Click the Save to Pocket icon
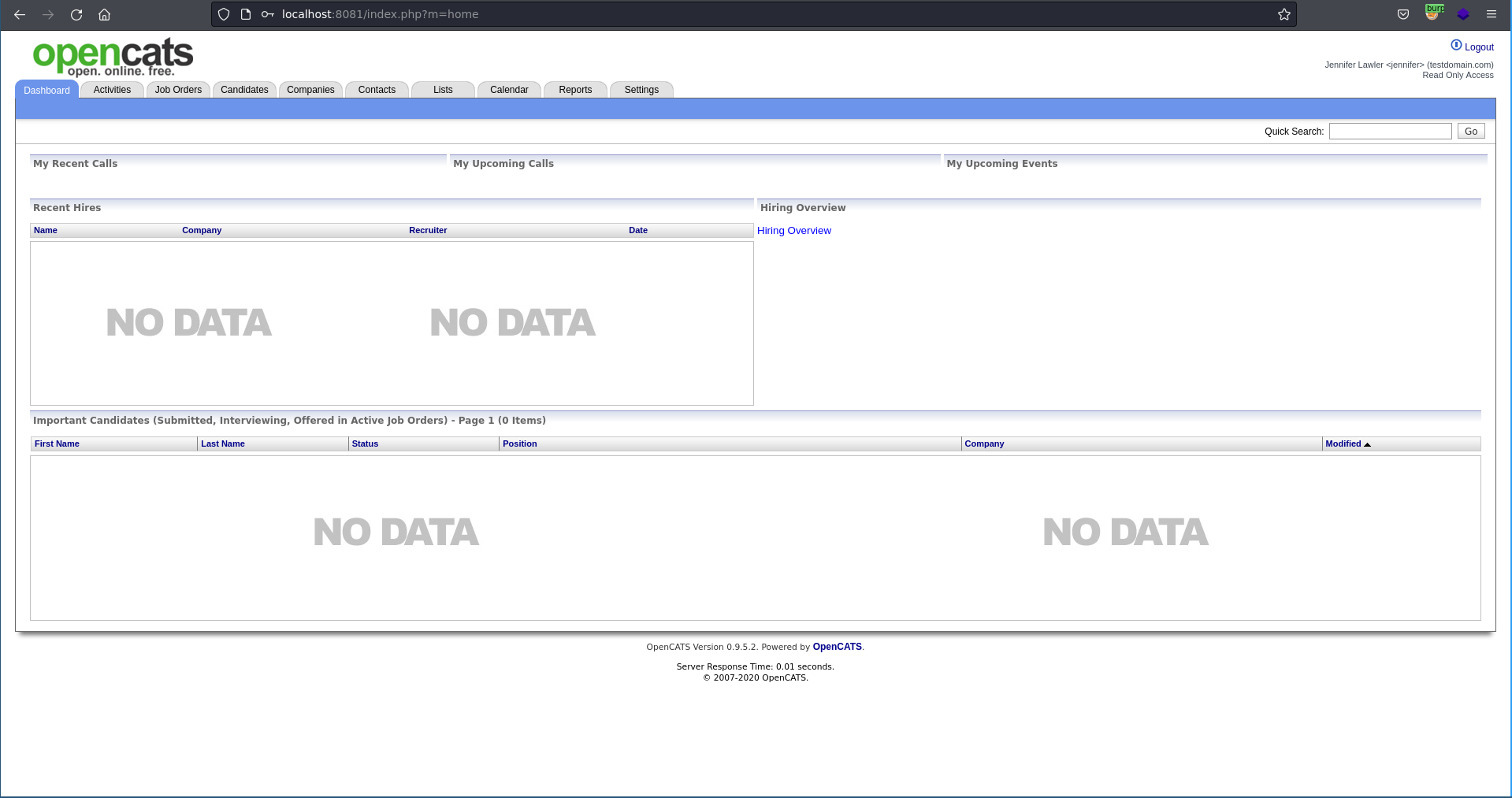Image resolution: width=1512 pixels, height=798 pixels. coord(1402,14)
